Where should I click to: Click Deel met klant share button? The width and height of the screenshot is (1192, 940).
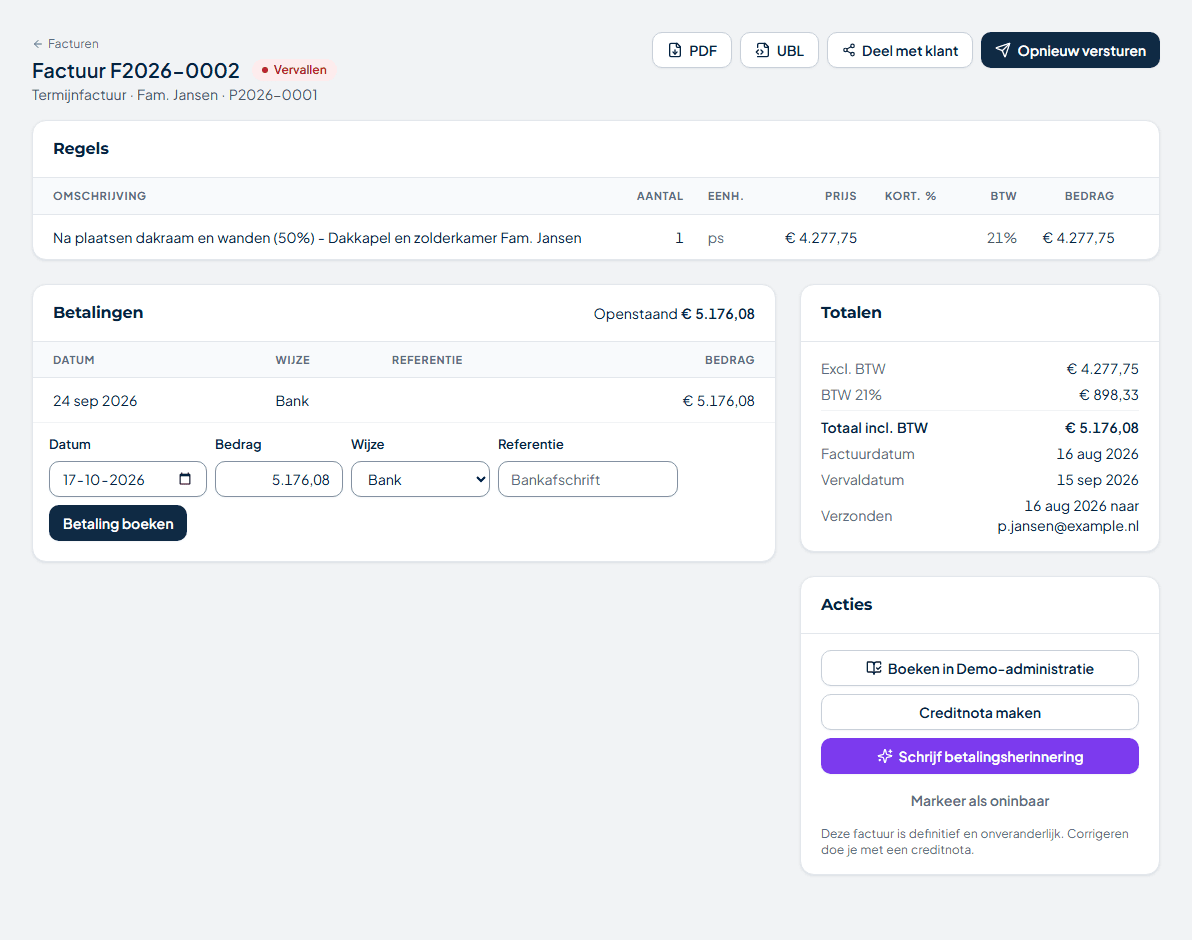[x=900, y=50]
